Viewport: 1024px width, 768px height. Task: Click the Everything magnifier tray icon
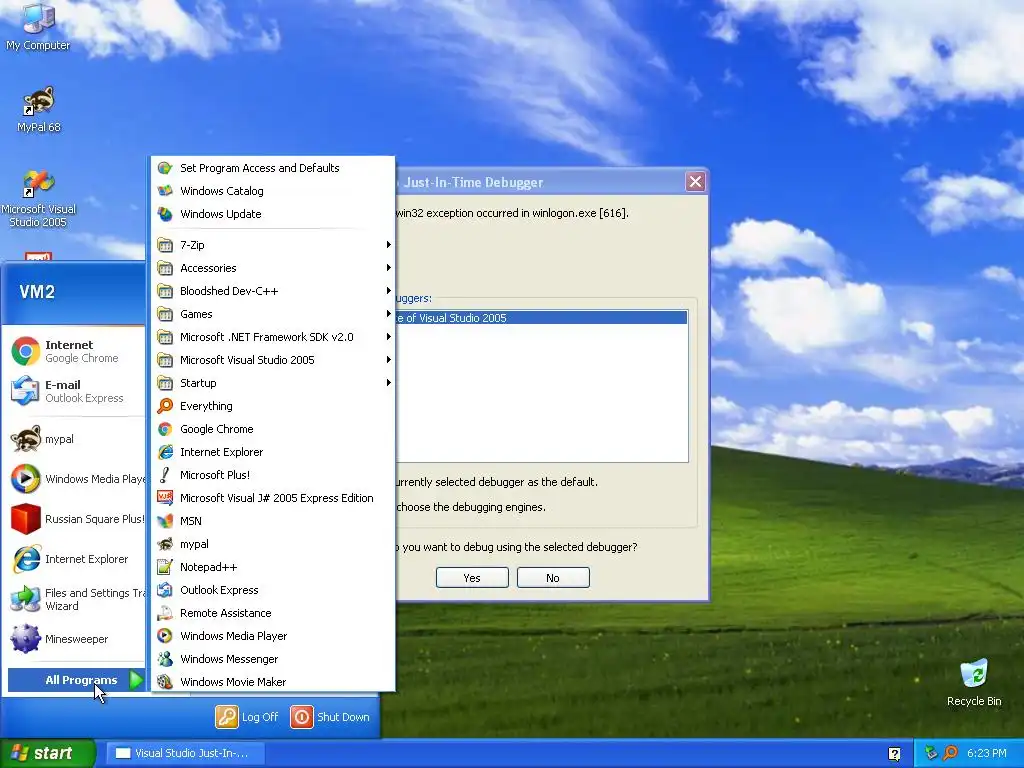click(x=951, y=753)
